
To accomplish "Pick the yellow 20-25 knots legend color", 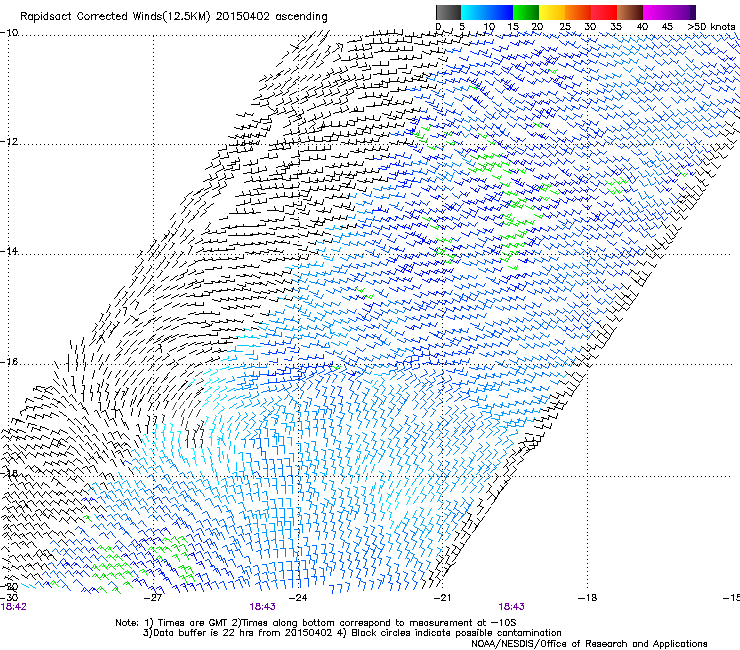I will [x=552, y=12].
